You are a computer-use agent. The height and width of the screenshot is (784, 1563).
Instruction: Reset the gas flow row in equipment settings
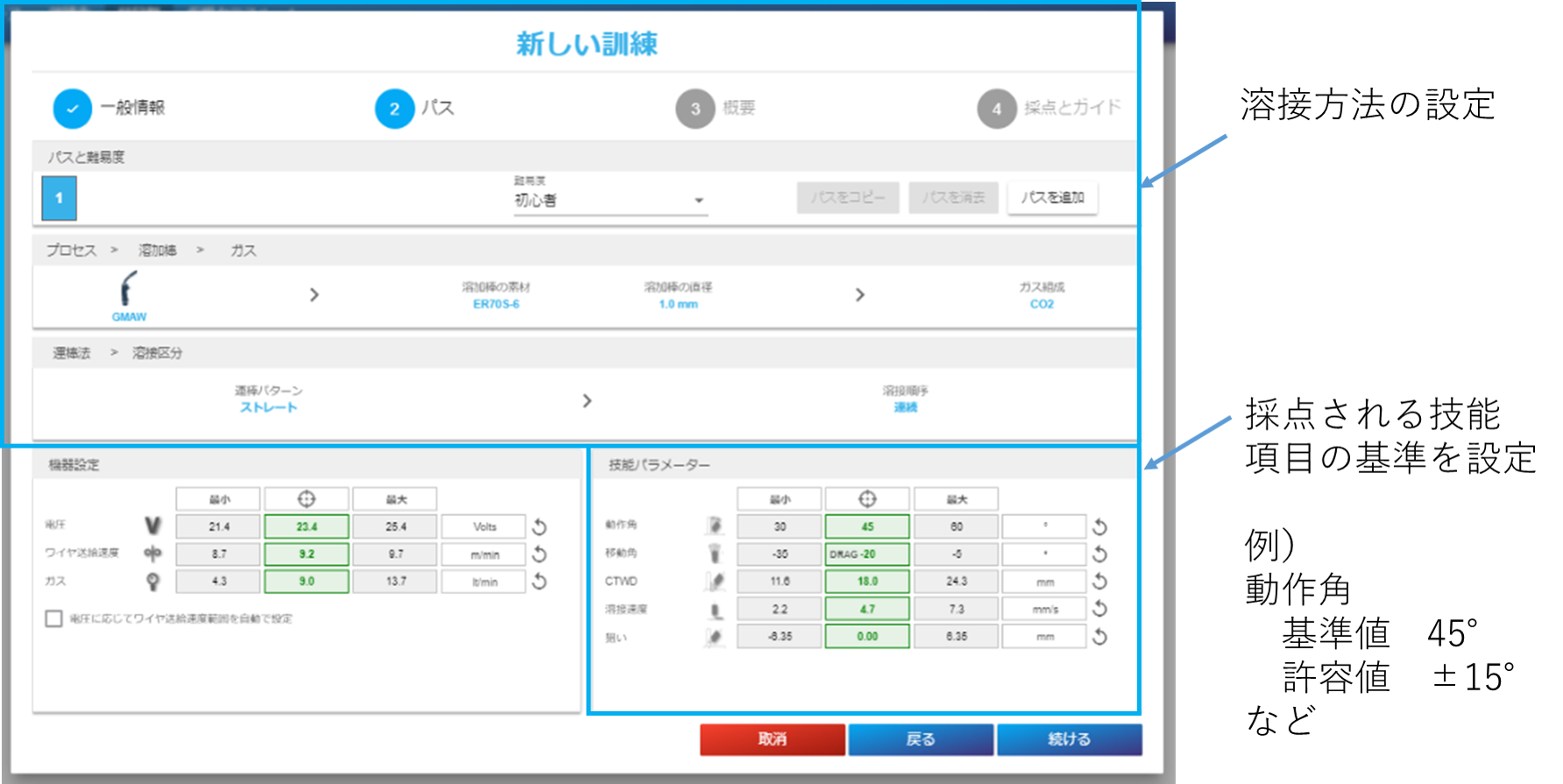click(x=540, y=581)
